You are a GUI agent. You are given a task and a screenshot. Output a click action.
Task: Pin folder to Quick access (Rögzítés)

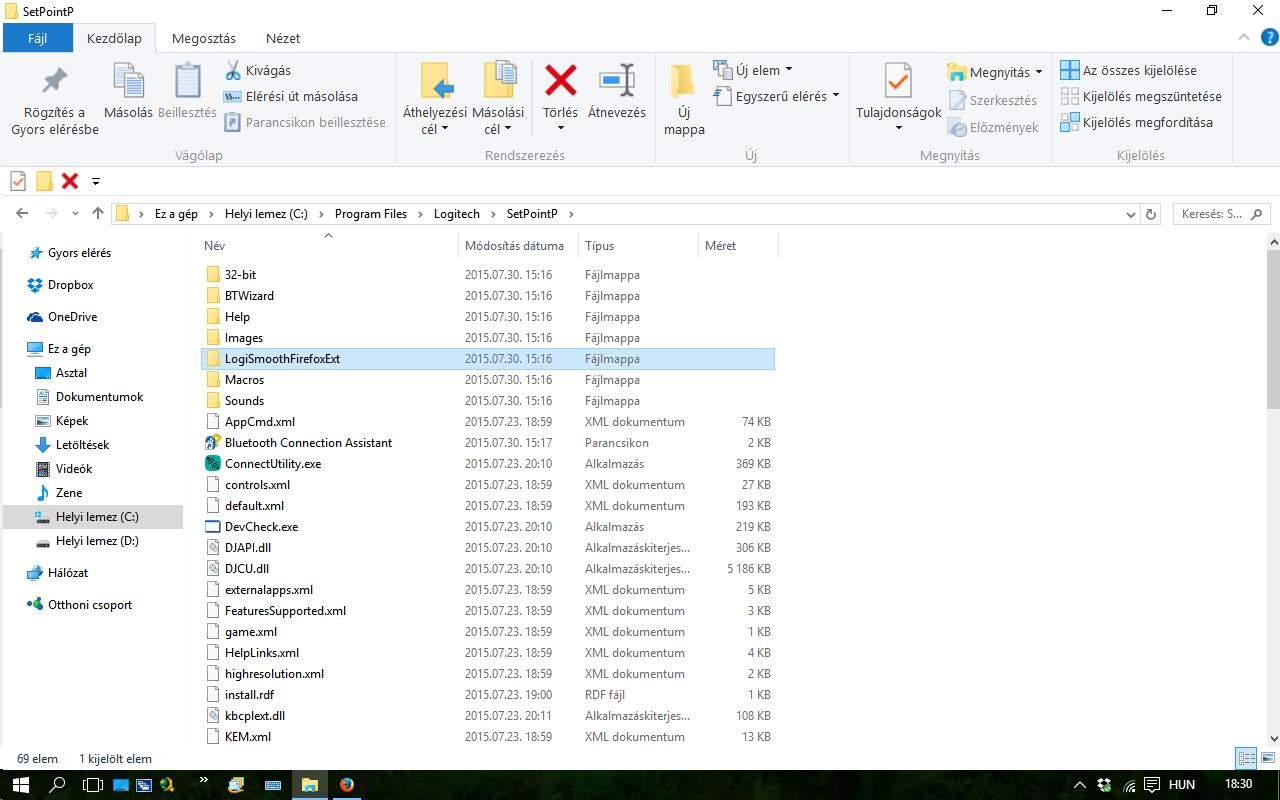pos(55,100)
